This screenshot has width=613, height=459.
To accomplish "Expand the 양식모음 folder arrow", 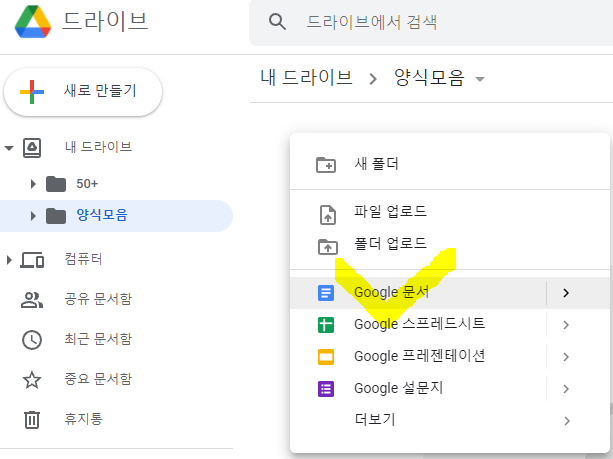I will tap(33, 216).
